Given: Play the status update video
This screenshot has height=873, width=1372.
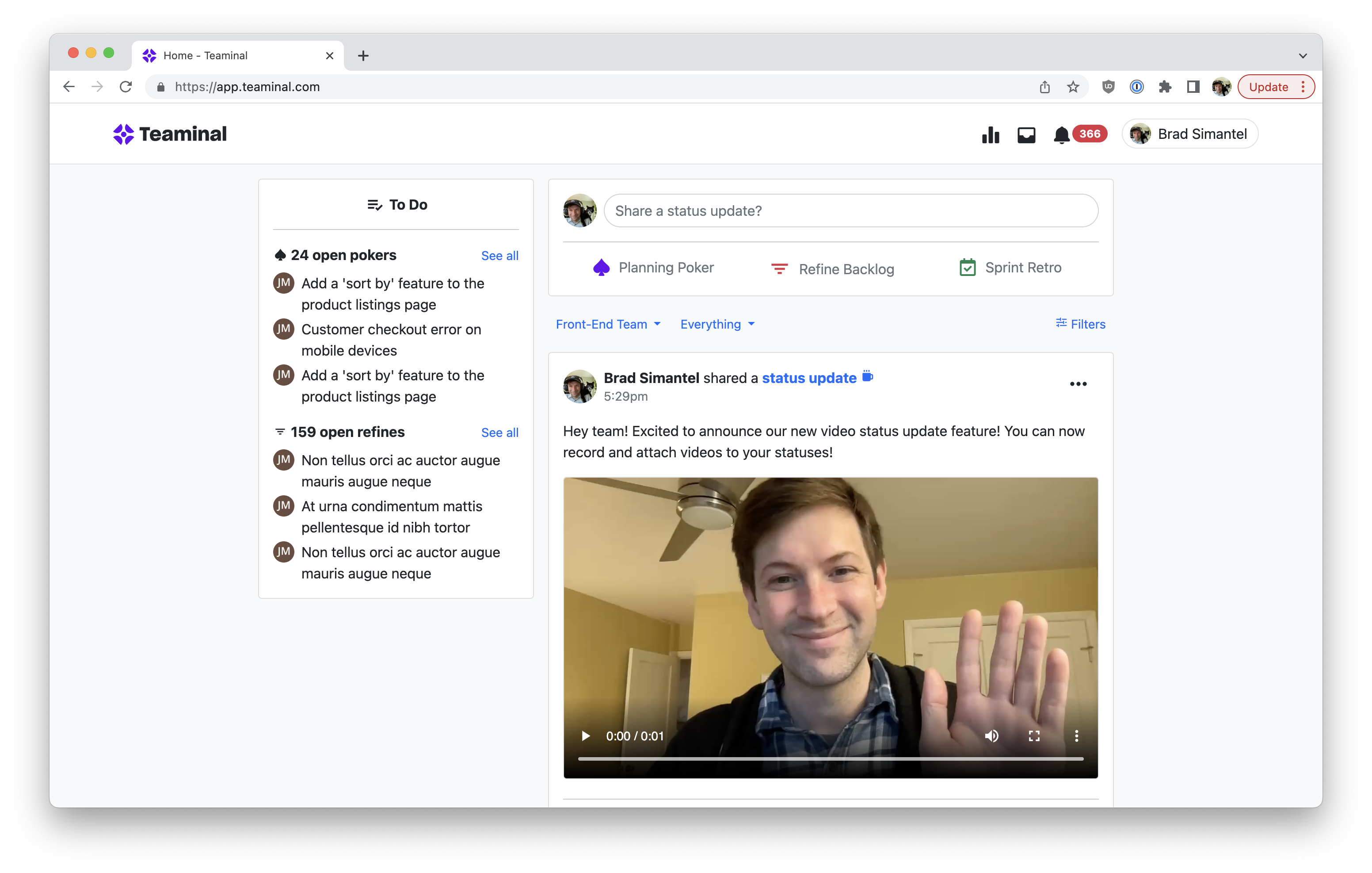Looking at the screenshot, I should click(585, 735).
